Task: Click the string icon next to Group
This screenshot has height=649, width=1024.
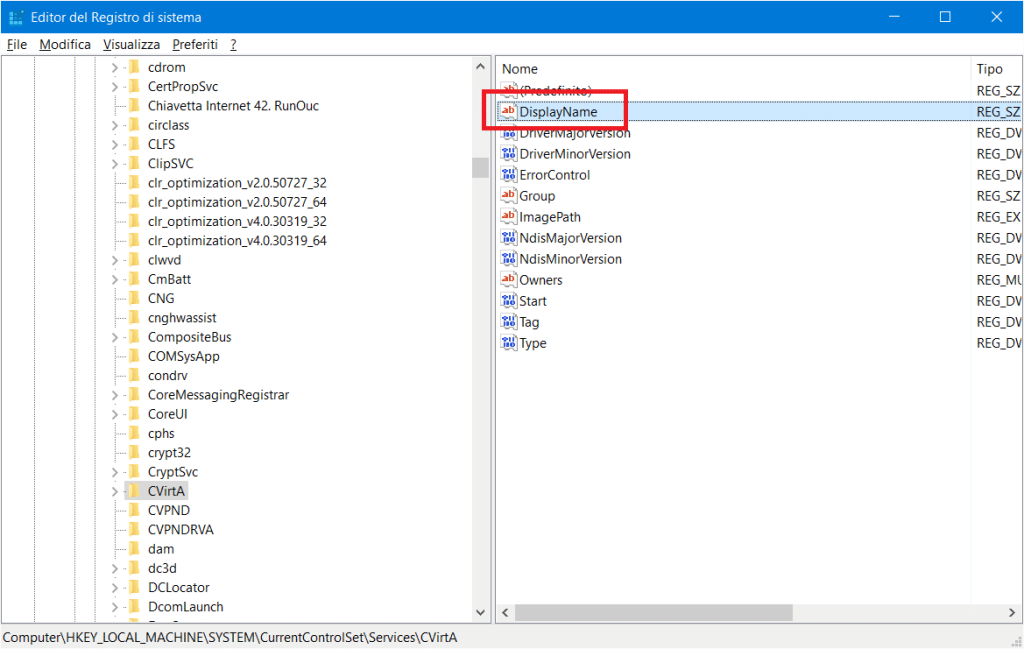Action: click(509, 195)
